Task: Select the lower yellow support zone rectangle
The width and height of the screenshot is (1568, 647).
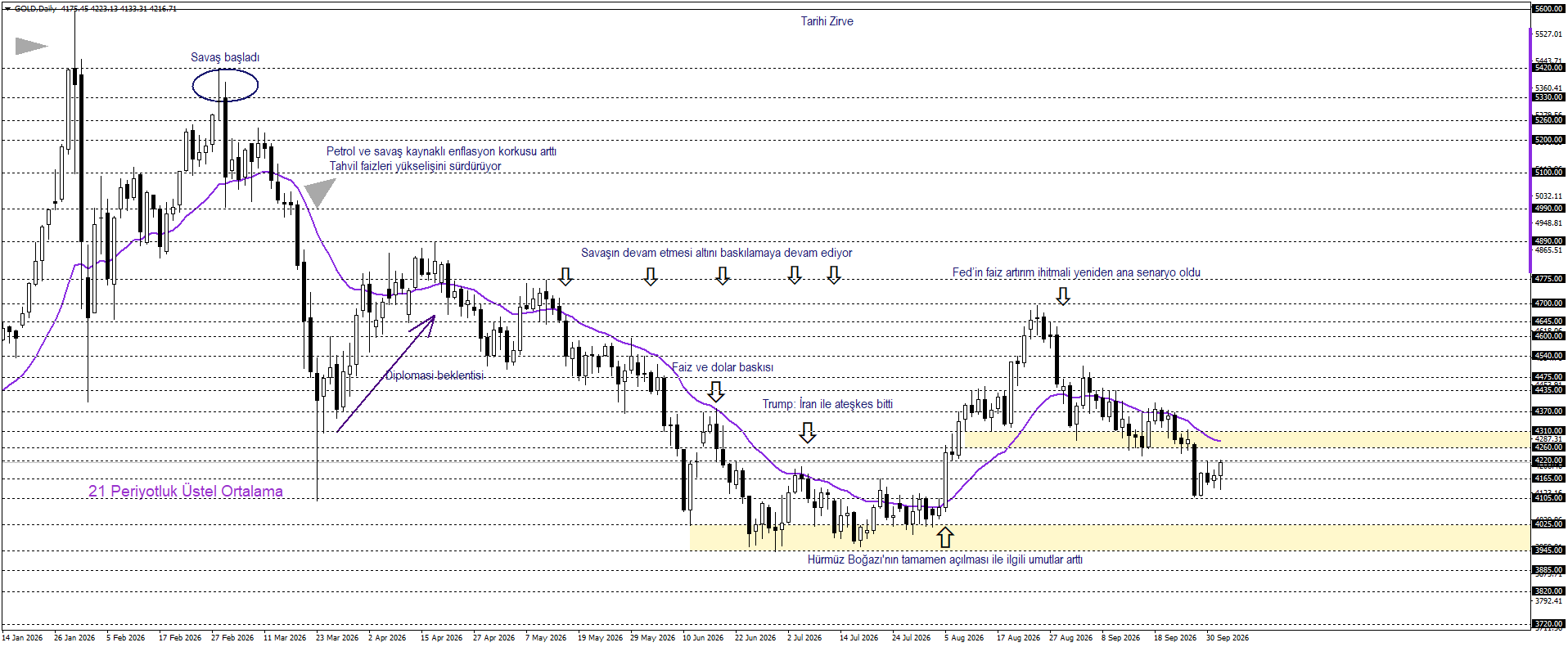Action: [1110, 537]
